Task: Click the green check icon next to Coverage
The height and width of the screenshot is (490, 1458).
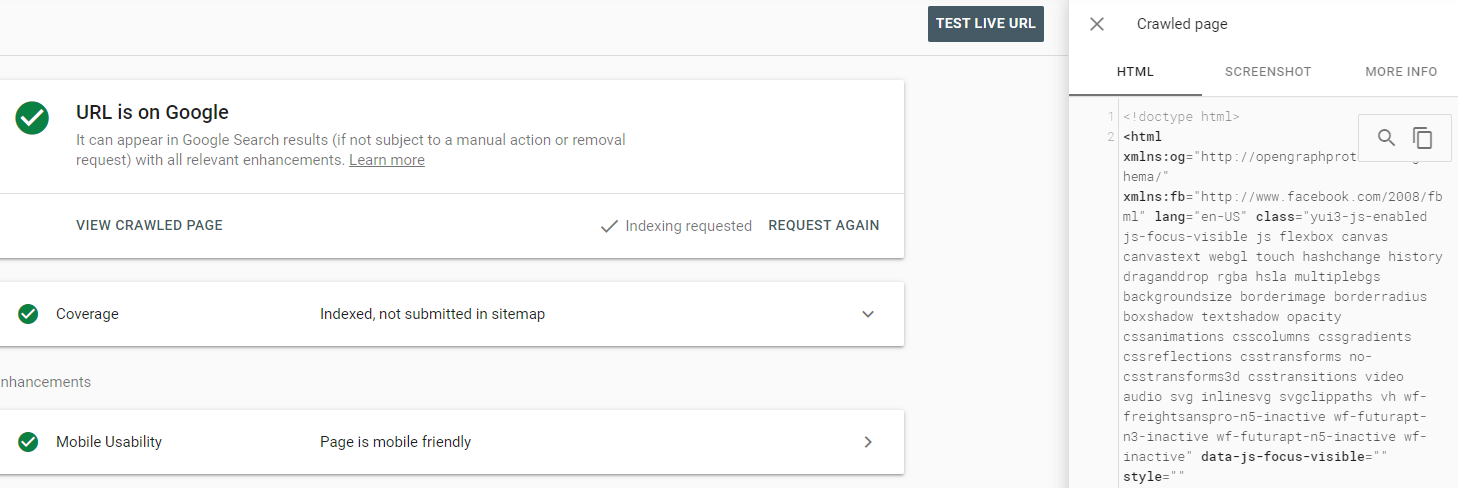Action: (28, 314)
